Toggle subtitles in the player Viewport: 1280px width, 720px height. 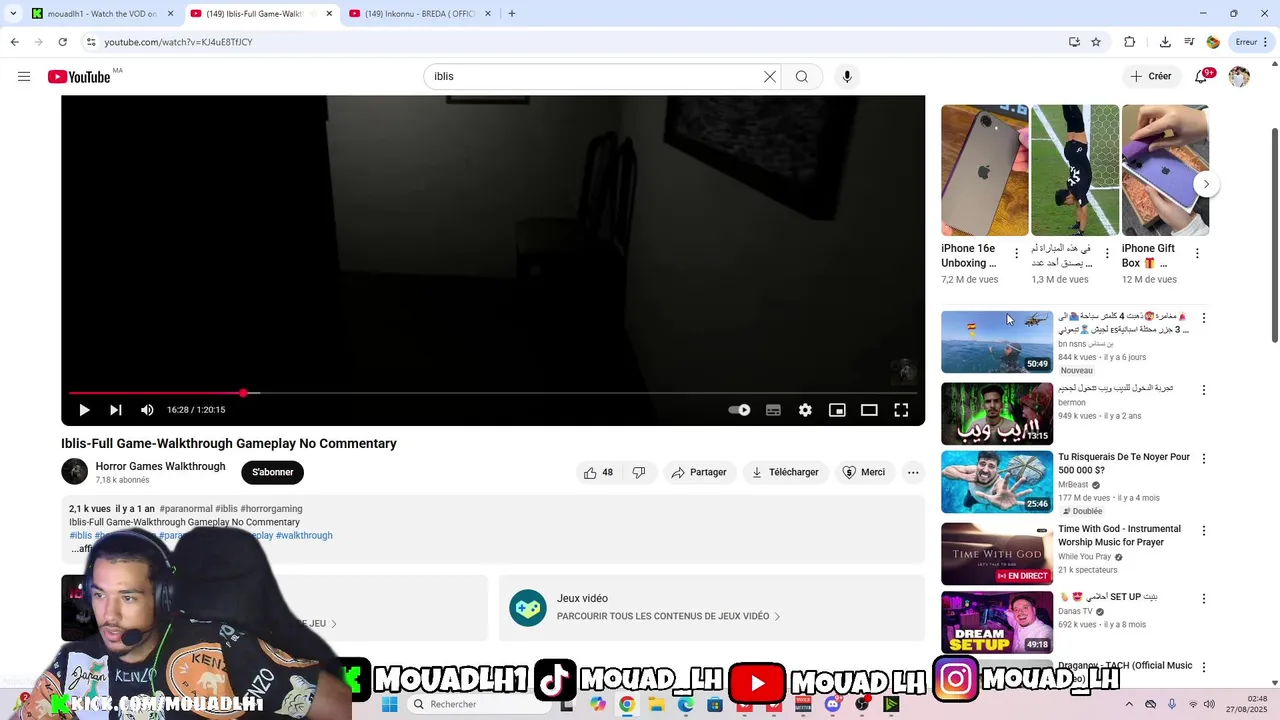point(773,410)
